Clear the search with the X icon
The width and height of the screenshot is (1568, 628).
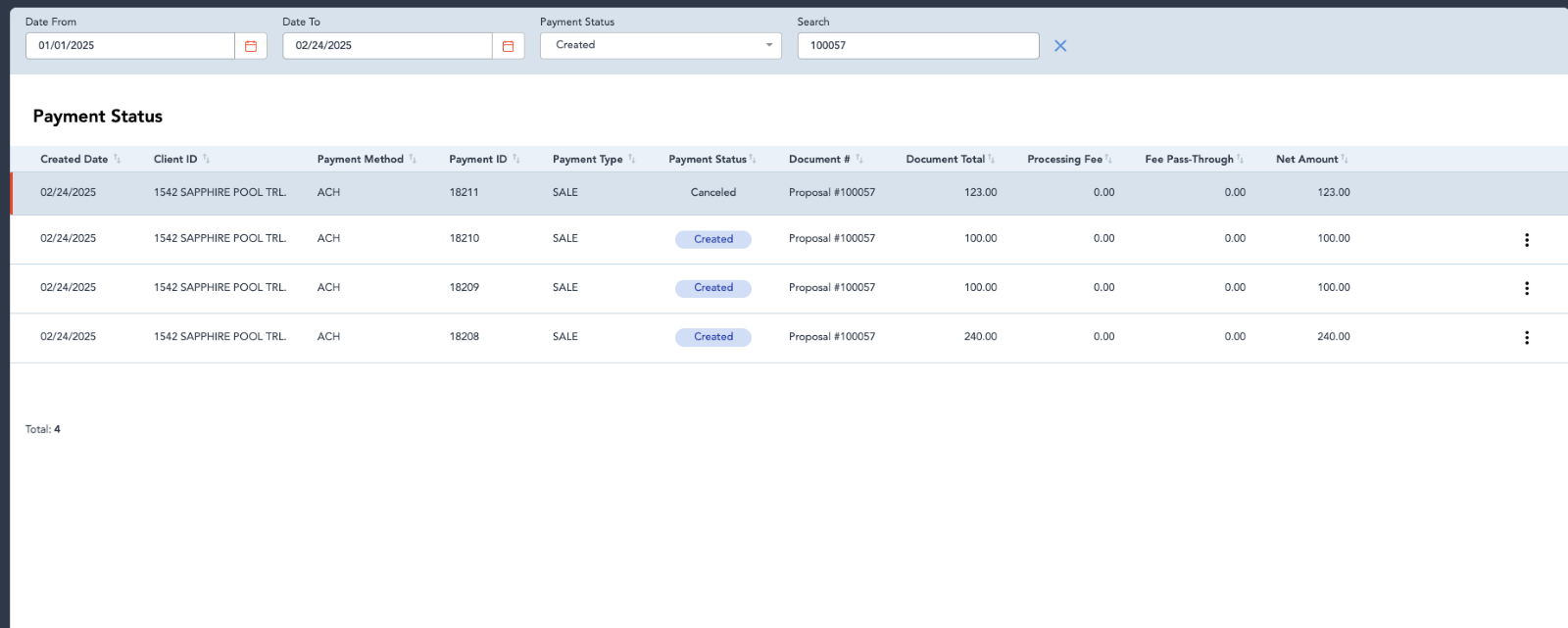click(1060, 46)
